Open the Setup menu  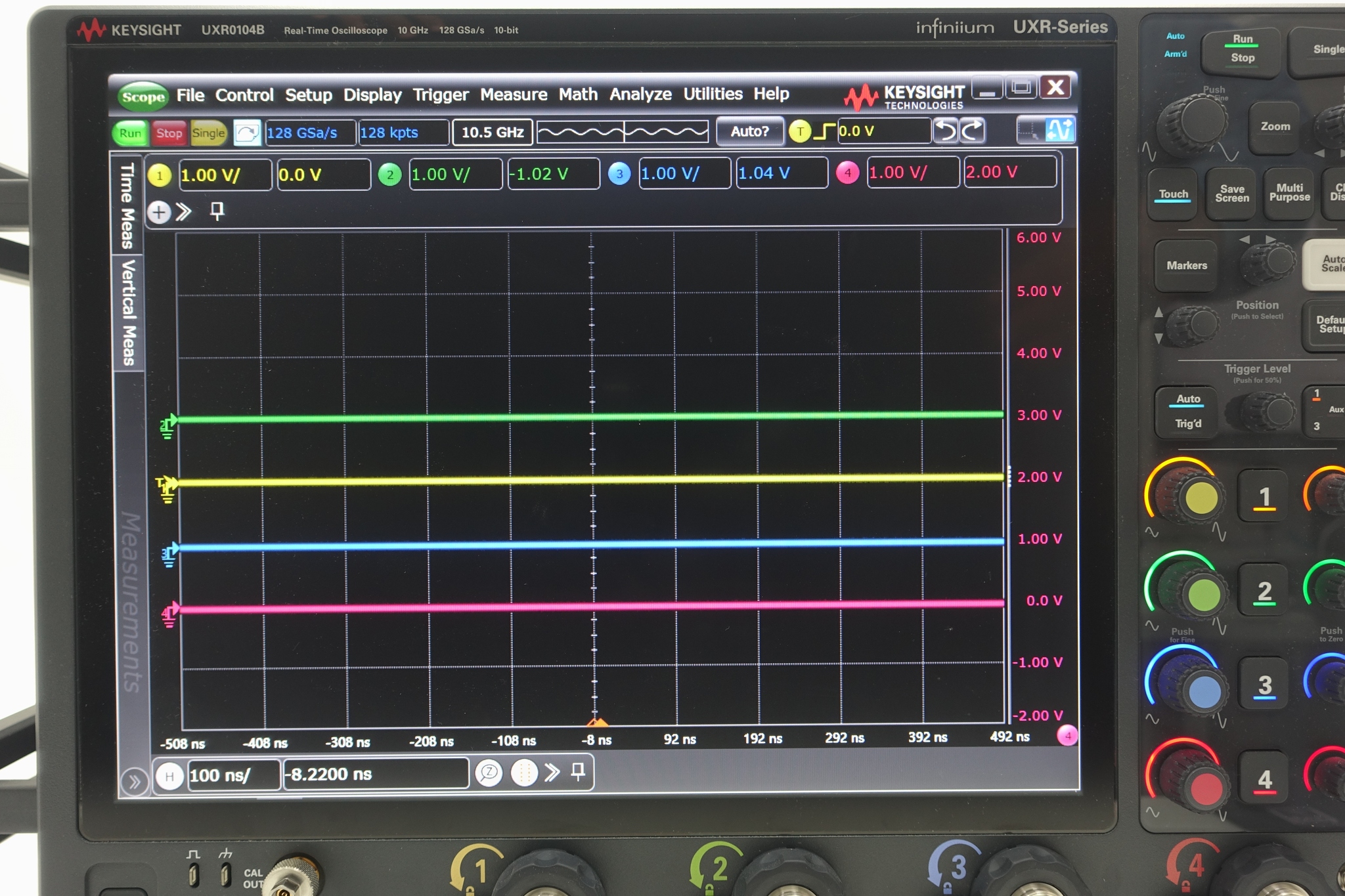click(x=309, y=95)
